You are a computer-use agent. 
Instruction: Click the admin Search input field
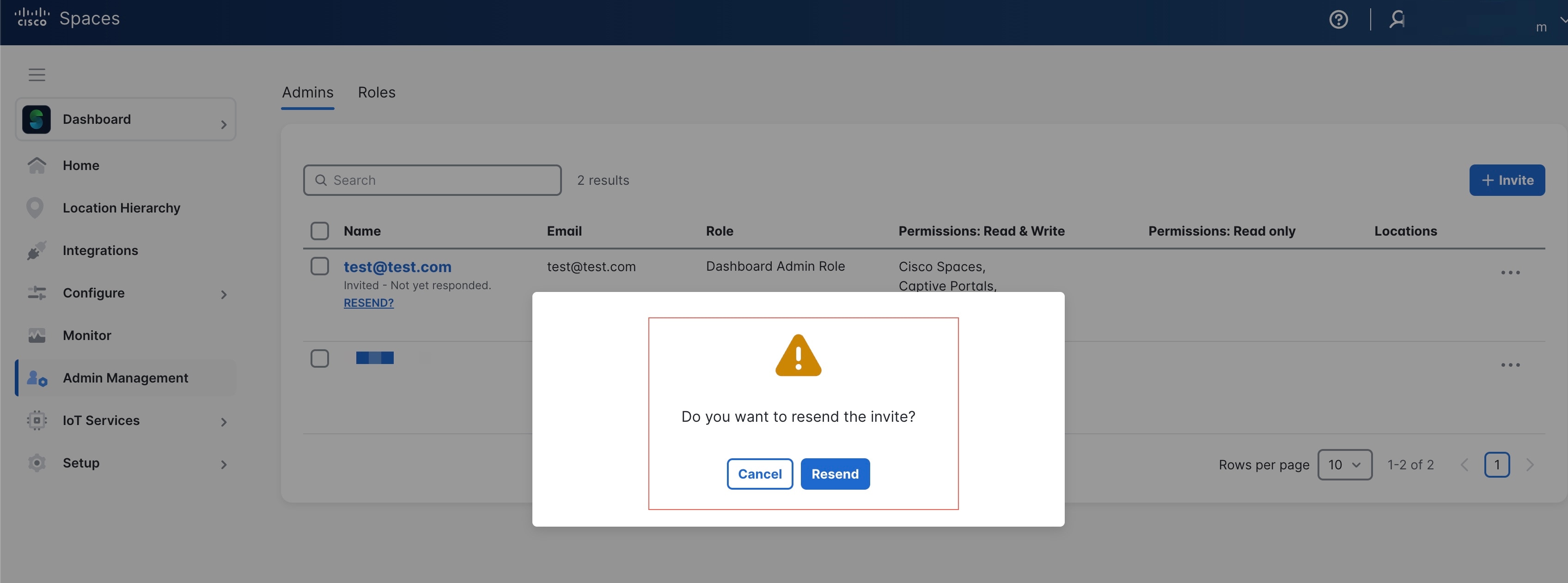(x=432, y=180)
